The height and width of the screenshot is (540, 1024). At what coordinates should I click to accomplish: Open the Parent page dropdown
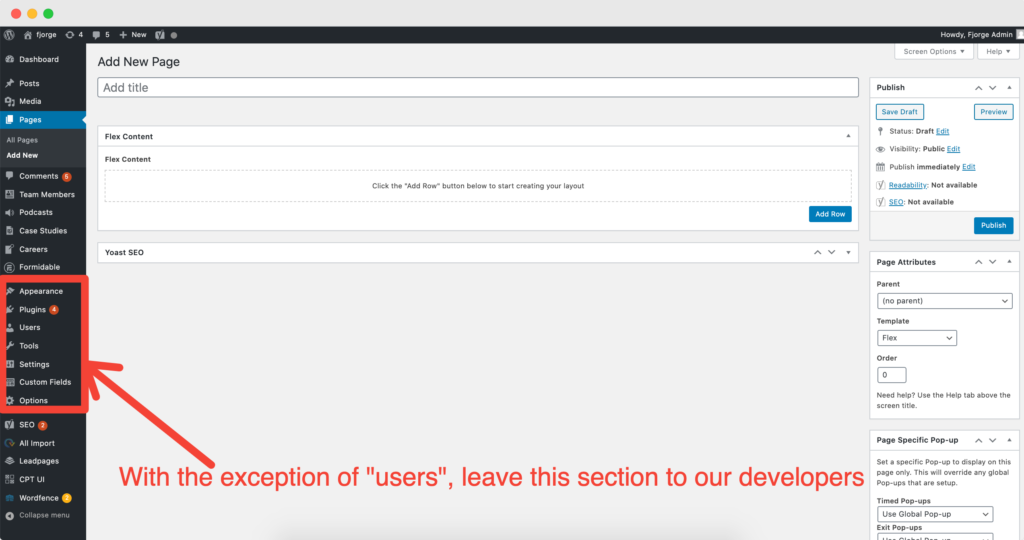point(944,301)
